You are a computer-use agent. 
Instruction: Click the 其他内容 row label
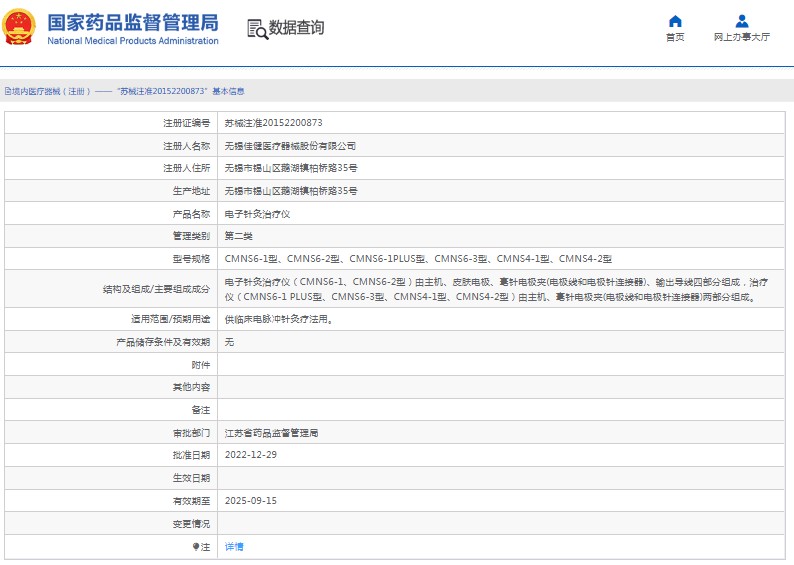click(x=191, y=387)
